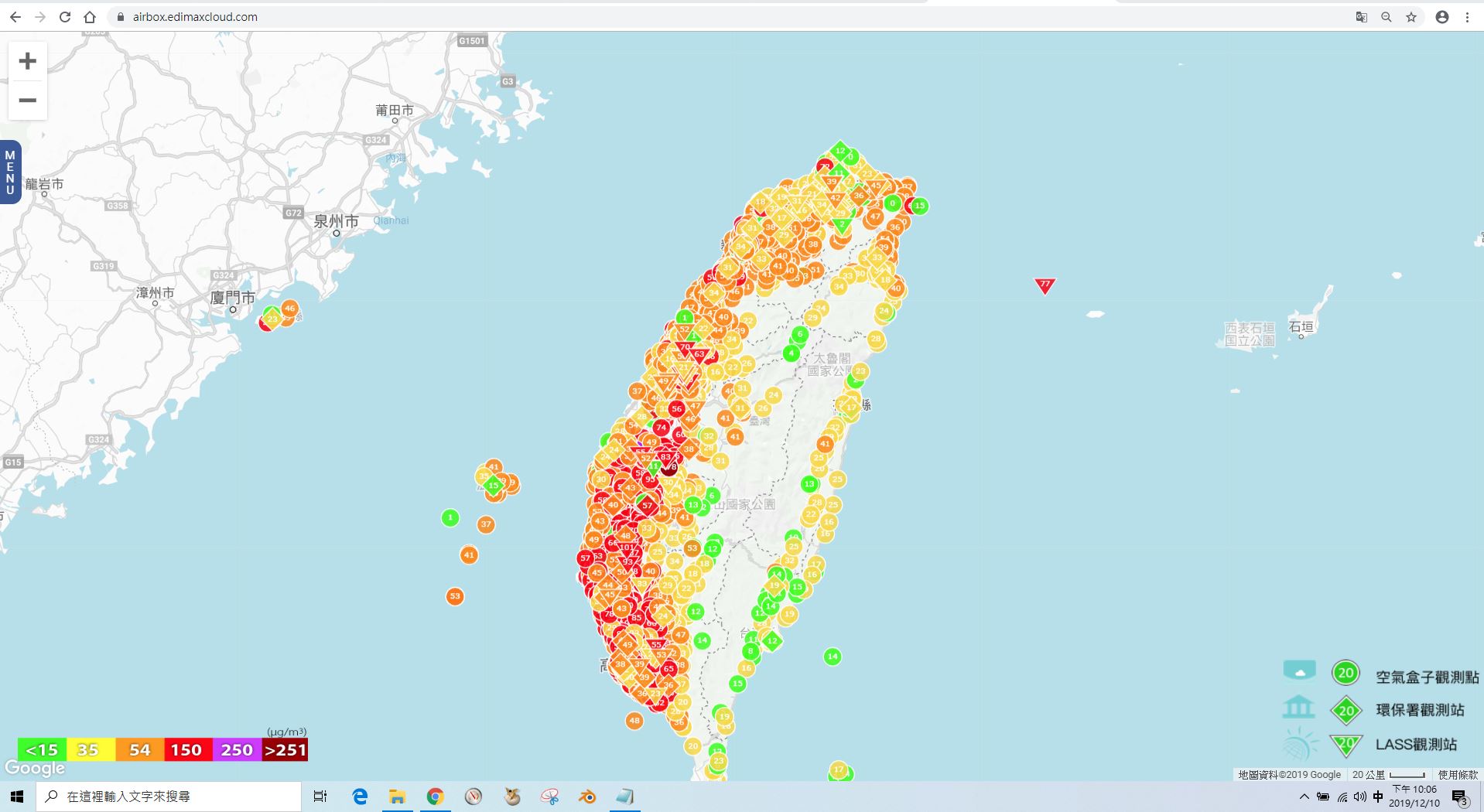
Task: Click the 石垣 island label
Action: click(1301, 327)
